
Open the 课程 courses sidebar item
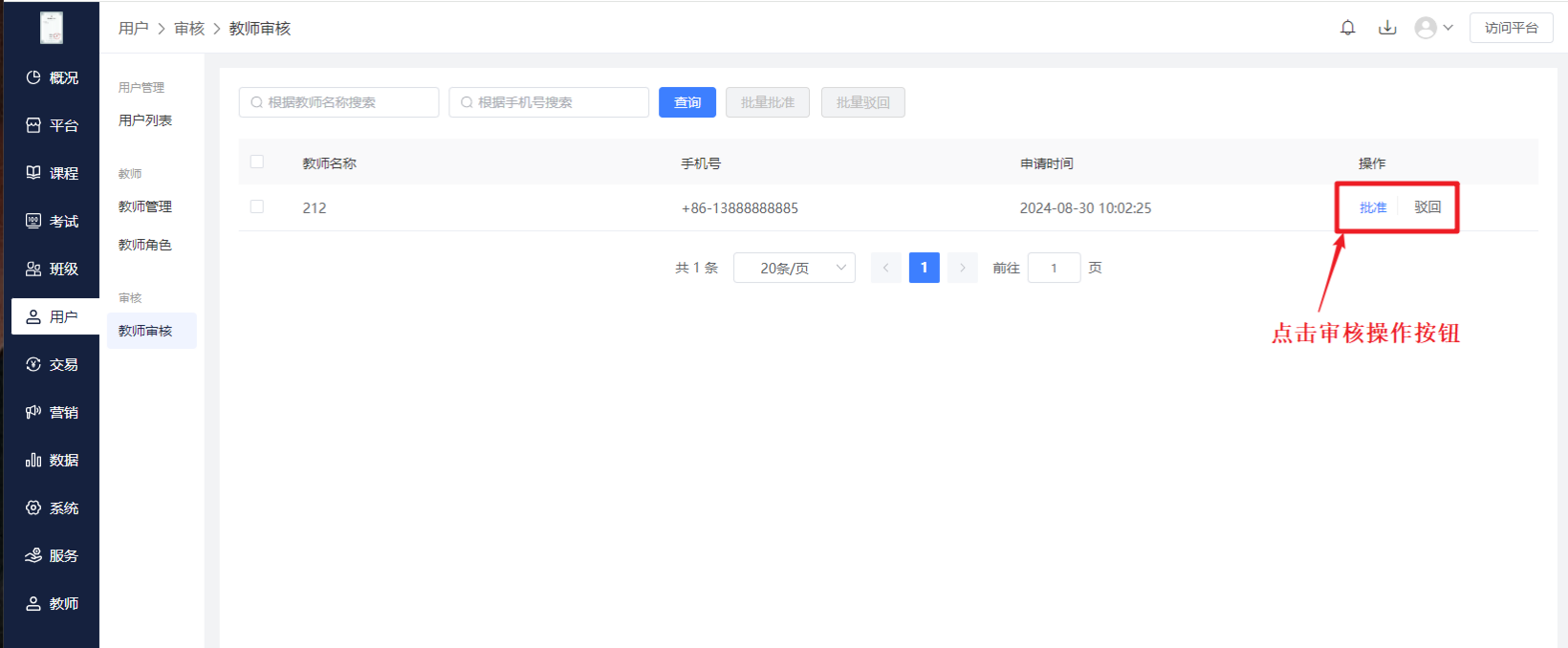pyautogui.click(x=52, y=173)
